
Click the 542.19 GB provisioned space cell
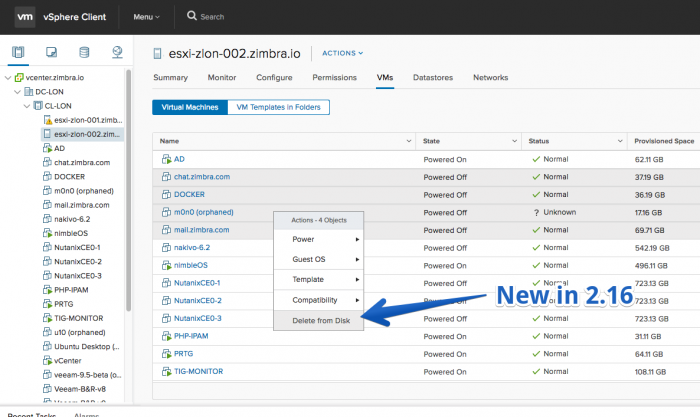tap(652, 248)
